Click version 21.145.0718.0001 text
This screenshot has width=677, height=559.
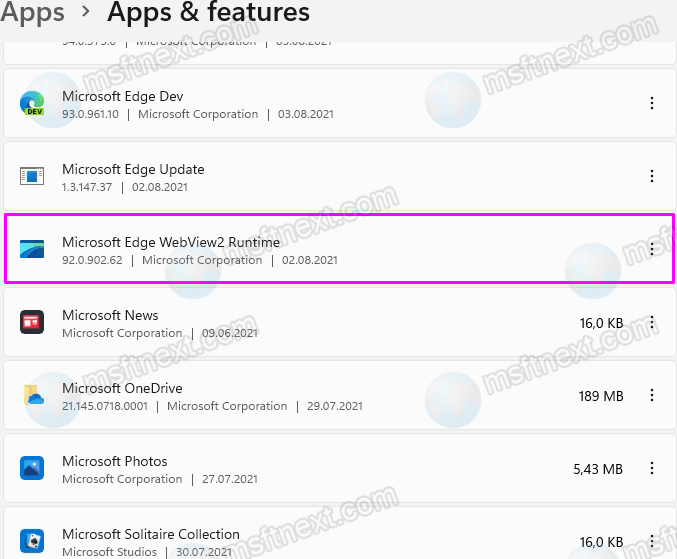click(x=105, y=406)
